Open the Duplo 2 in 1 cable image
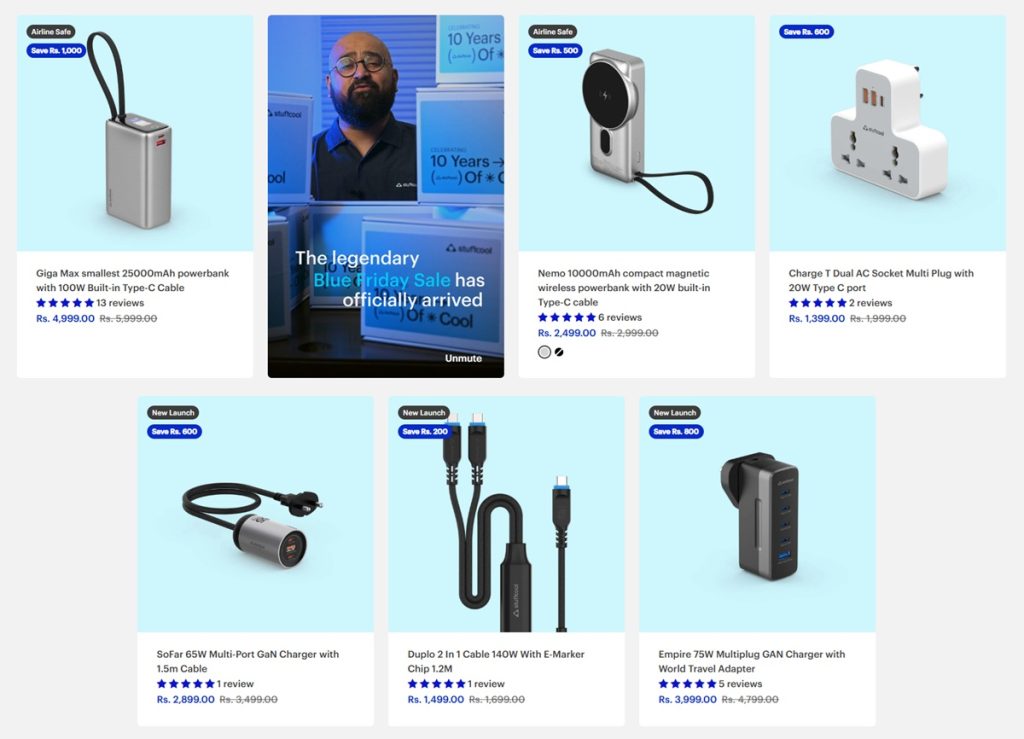The height and width of the screenshot is (739, 1024). [506, 514]
